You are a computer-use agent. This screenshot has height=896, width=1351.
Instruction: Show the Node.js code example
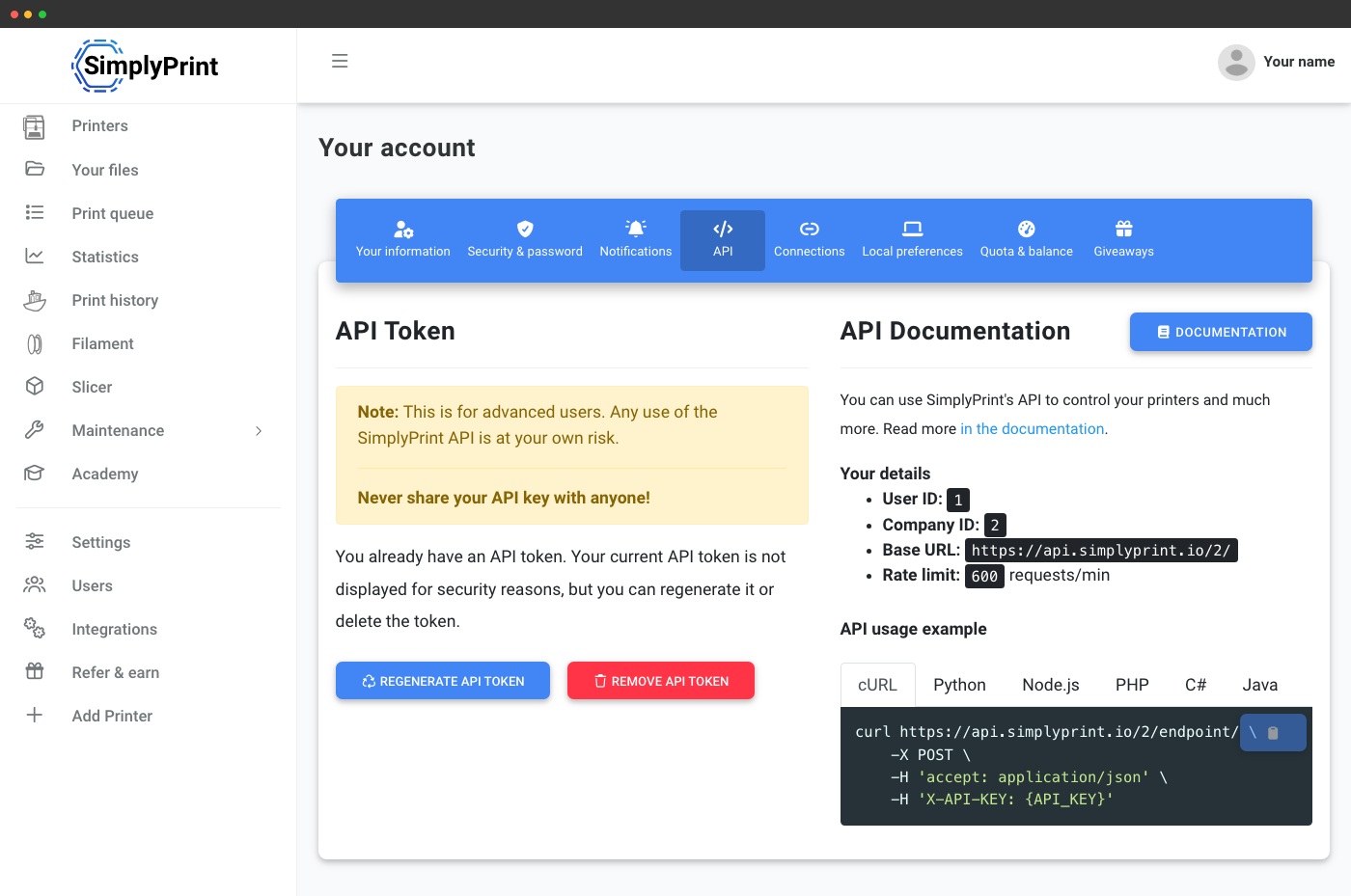(x=1051, y=685)
